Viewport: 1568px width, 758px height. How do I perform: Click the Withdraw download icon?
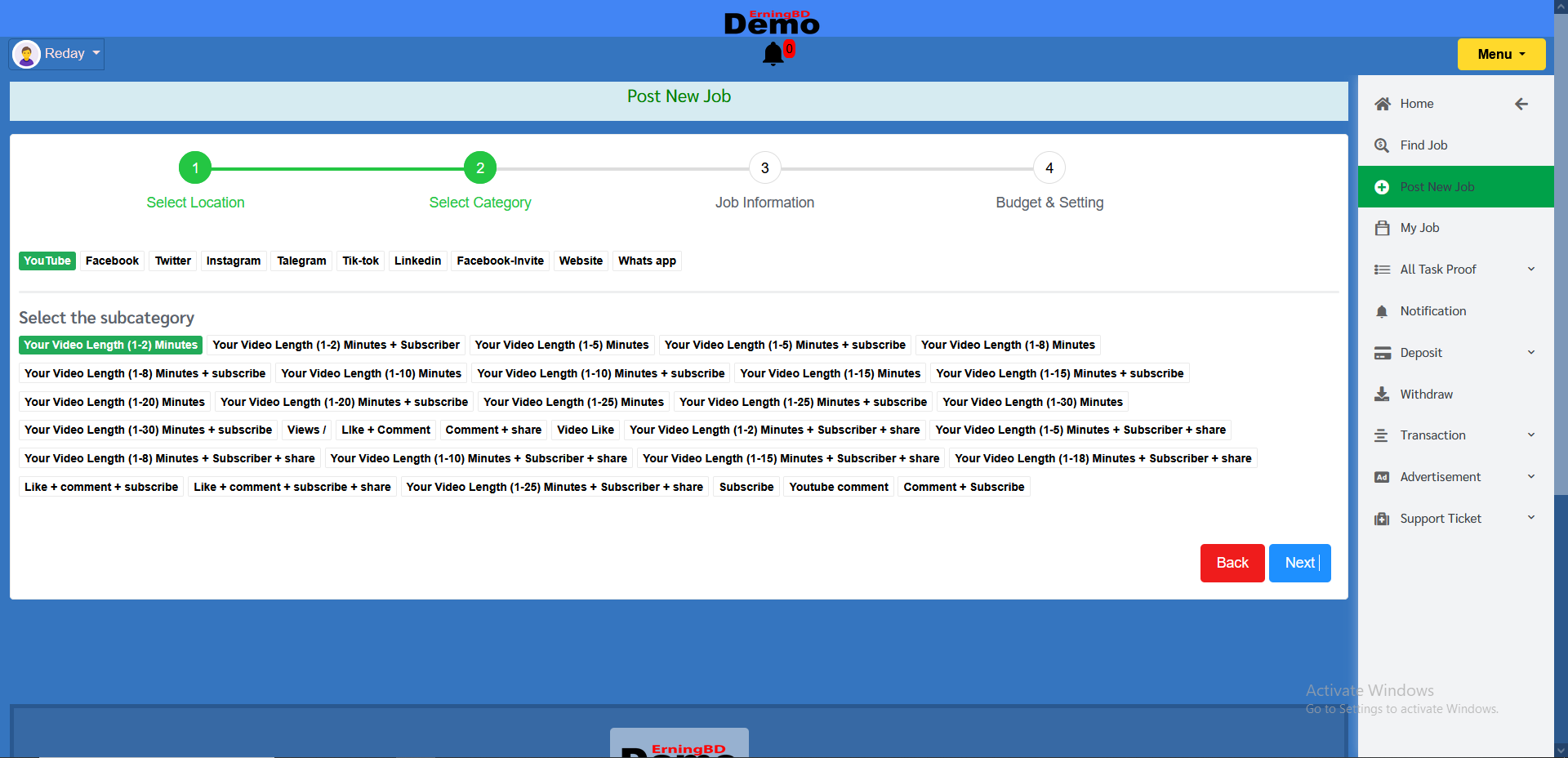tap(1382, 395)
